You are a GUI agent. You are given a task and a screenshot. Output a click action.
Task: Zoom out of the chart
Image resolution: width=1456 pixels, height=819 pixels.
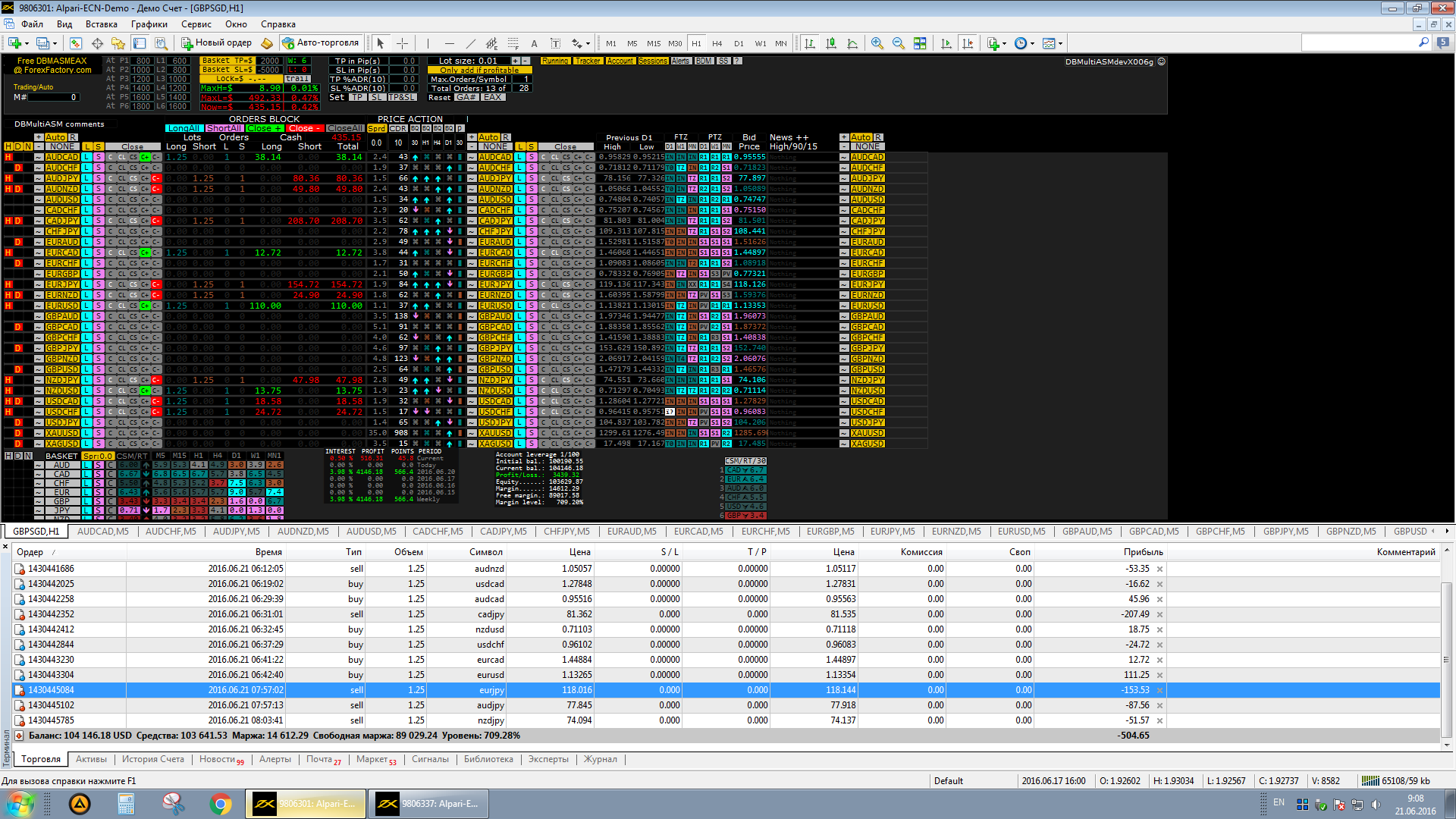tap(899, 43)
